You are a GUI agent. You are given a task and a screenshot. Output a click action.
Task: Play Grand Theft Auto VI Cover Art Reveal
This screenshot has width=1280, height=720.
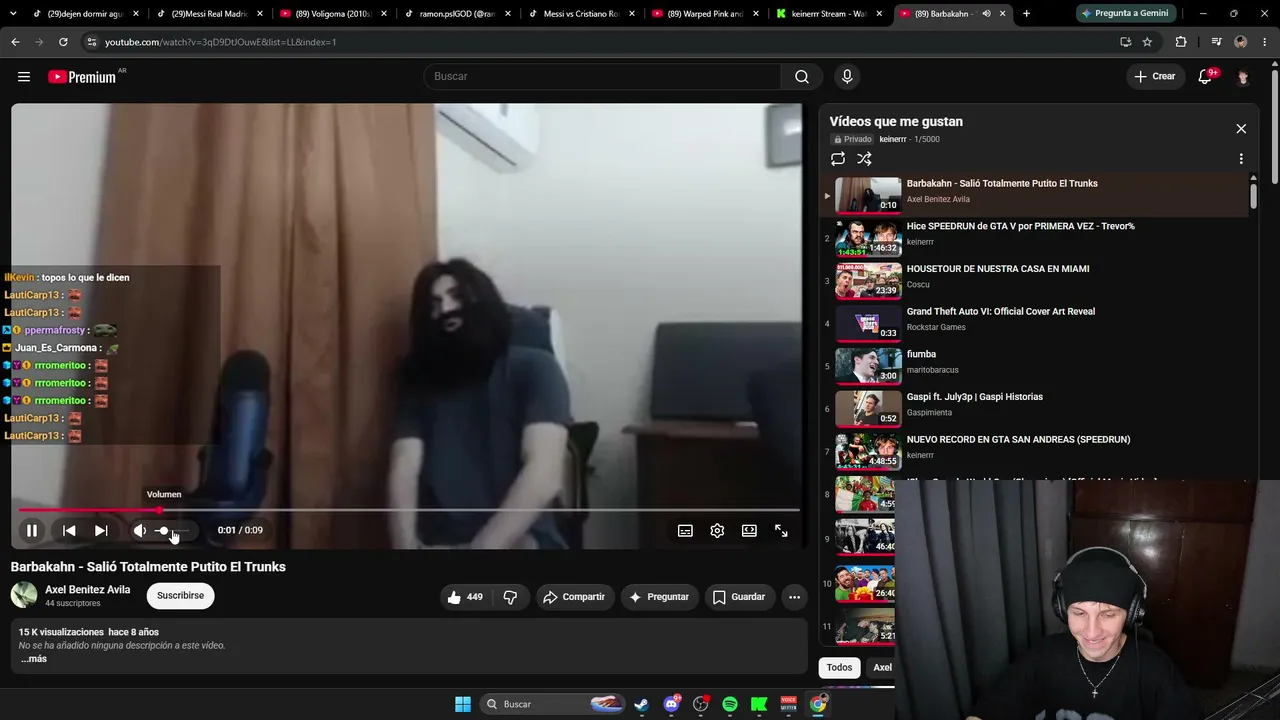tap(1035, 323)
